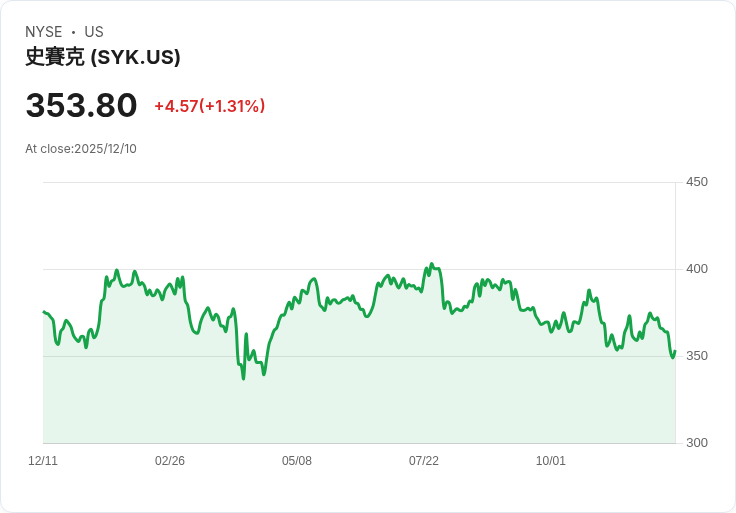This screenshot has width=736, height=513.
Task: Click the At close 2025/12/10 timestamp
Action: pyautogui.click(x=81, y=149)
